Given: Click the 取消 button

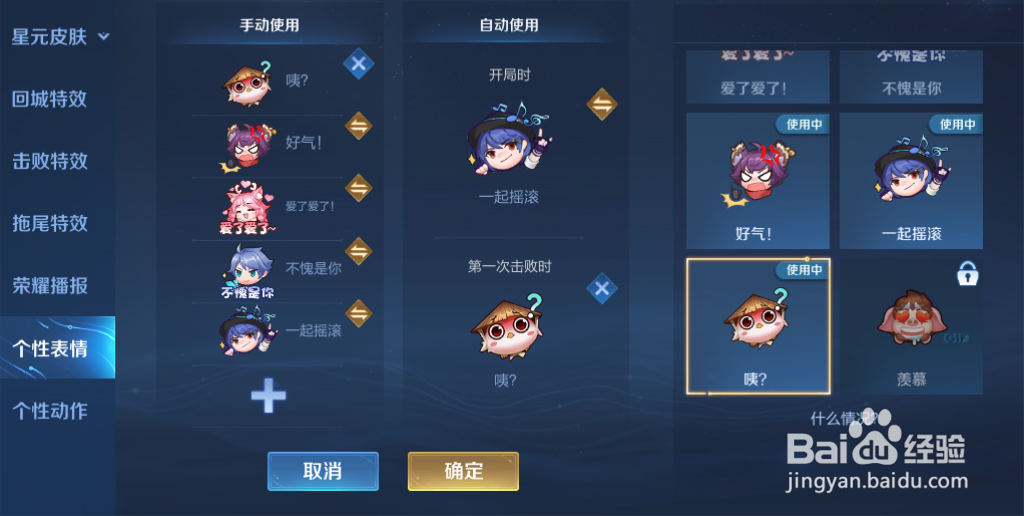Looking at the screenshot, I should 323,471.
